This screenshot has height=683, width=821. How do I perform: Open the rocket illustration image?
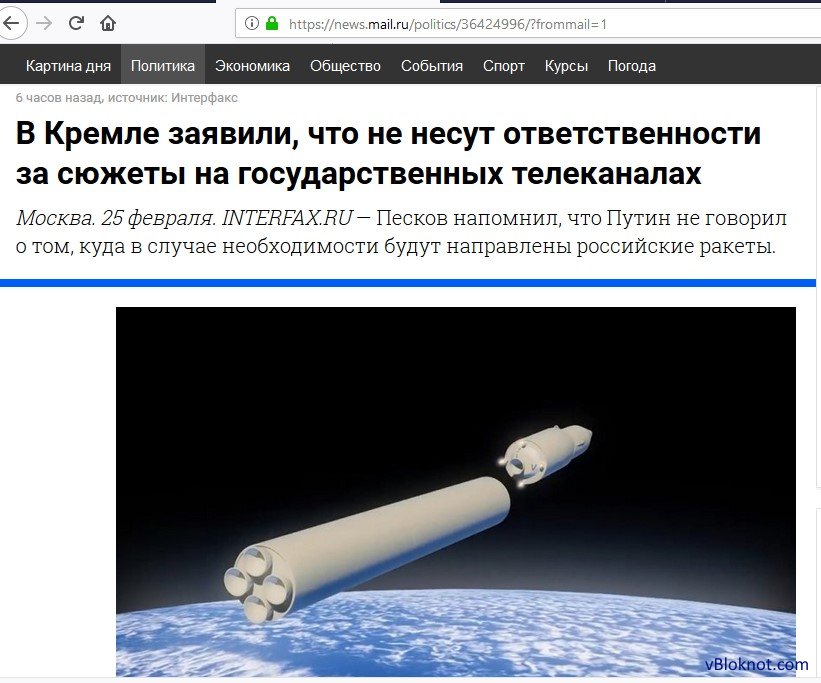(456, 492)
